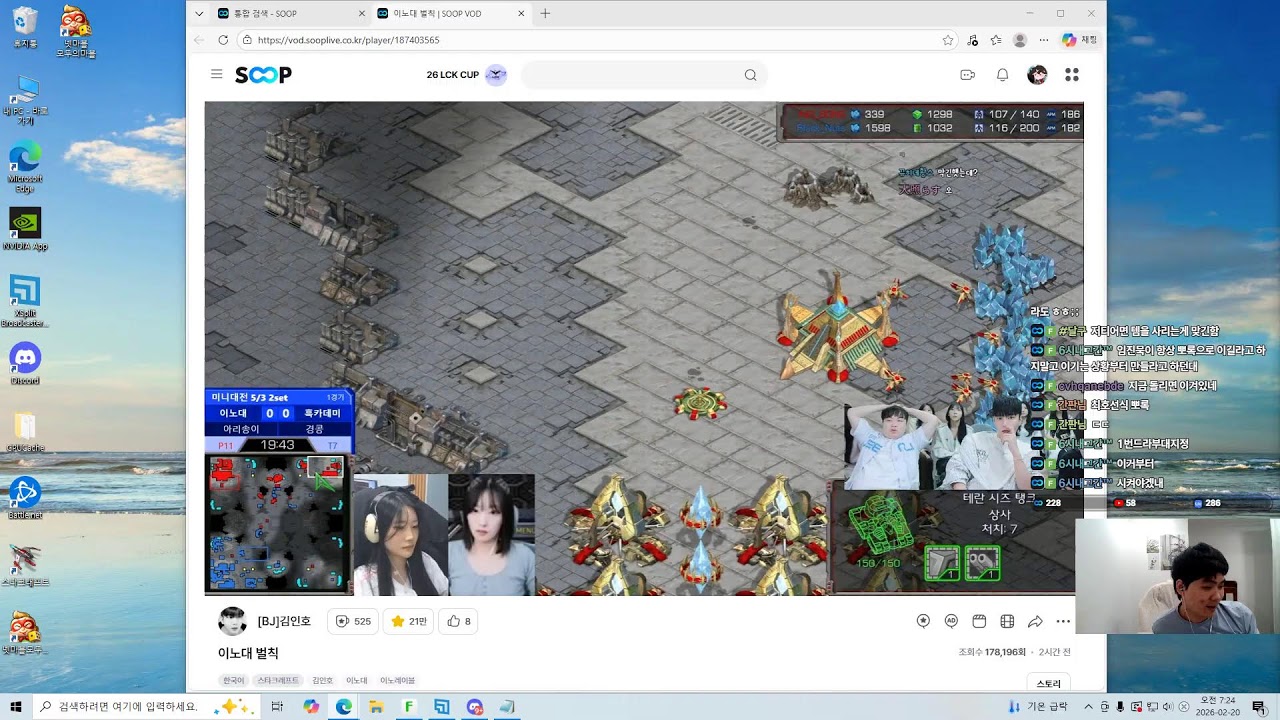Screen dimensions: 1280x720
Task: Open the user profile avatar in SOOP header
Action: [1037, 75]
